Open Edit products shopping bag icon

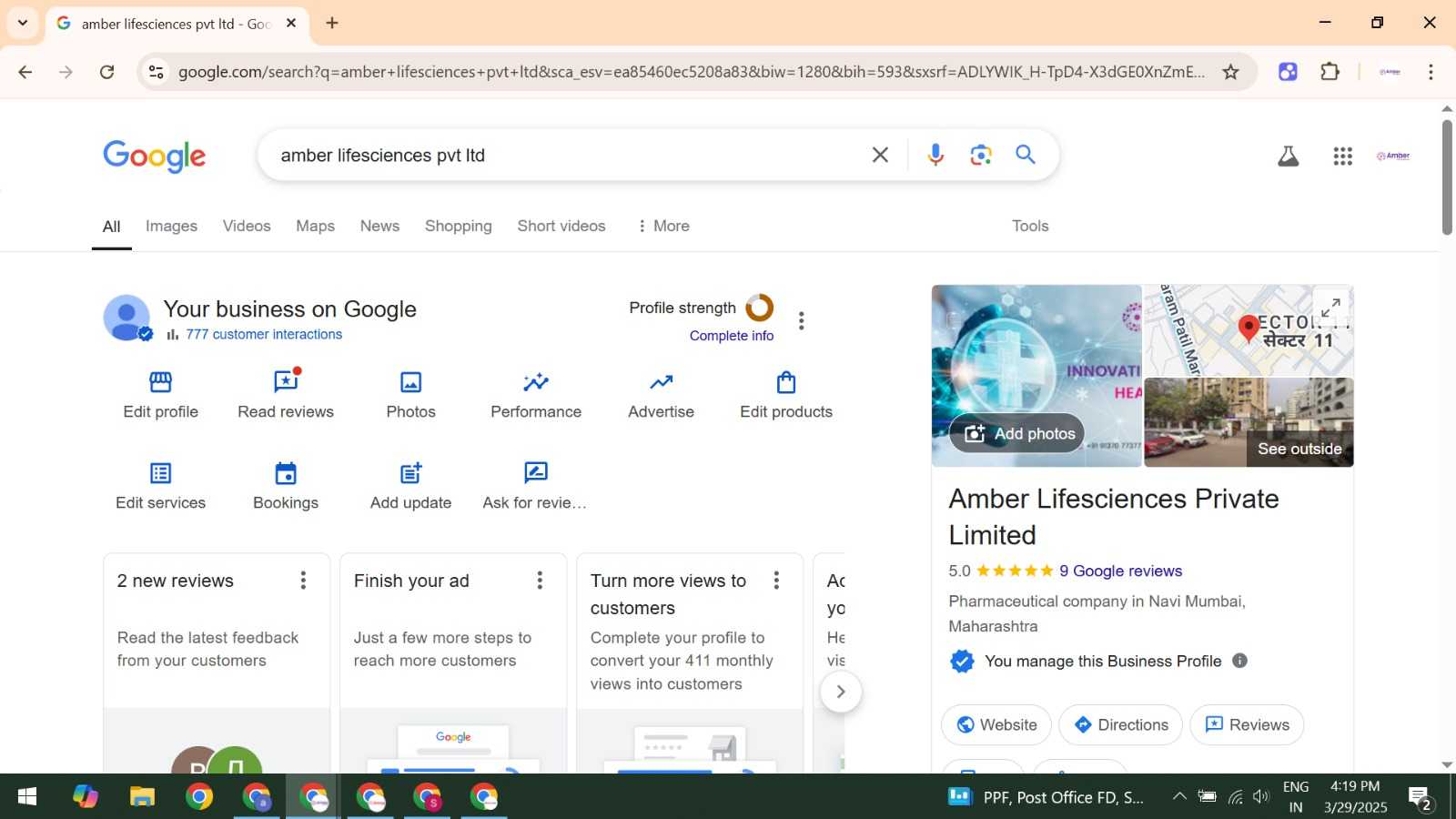(x=786, y=382)
